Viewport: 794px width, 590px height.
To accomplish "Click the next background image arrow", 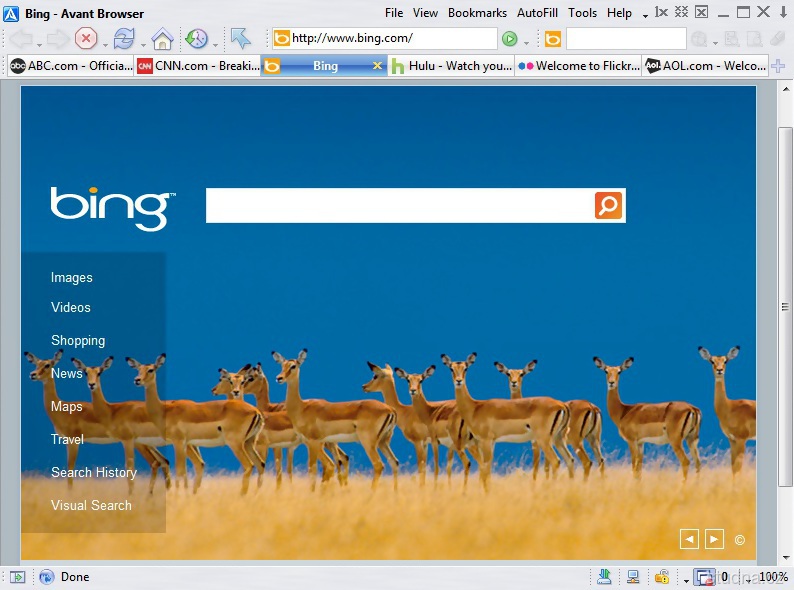I will pos(714,539).
